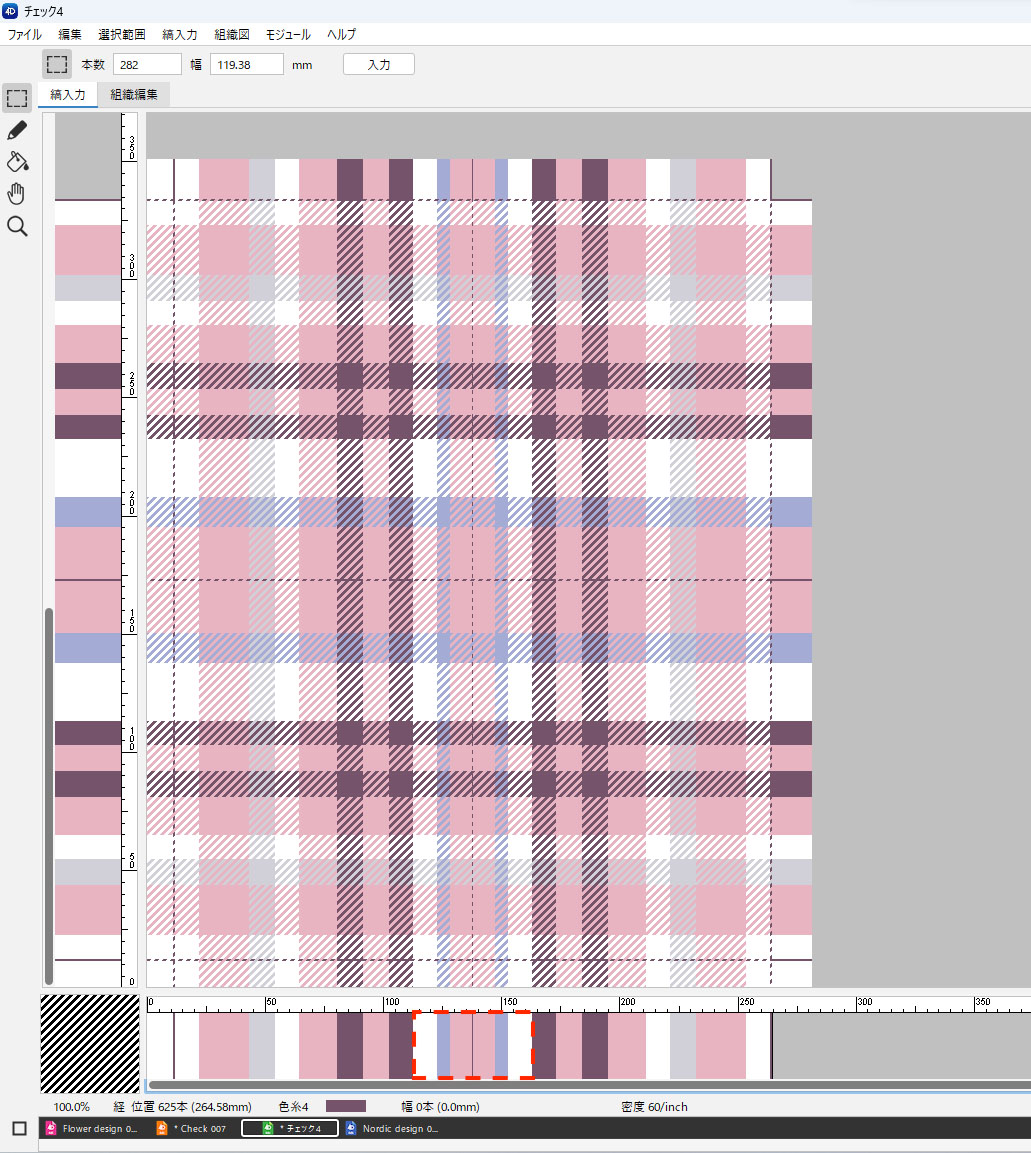The image size is (1031, 1153).
Task: Select the rectangular selection tool in sidebar
Action: tap(17, 98)
